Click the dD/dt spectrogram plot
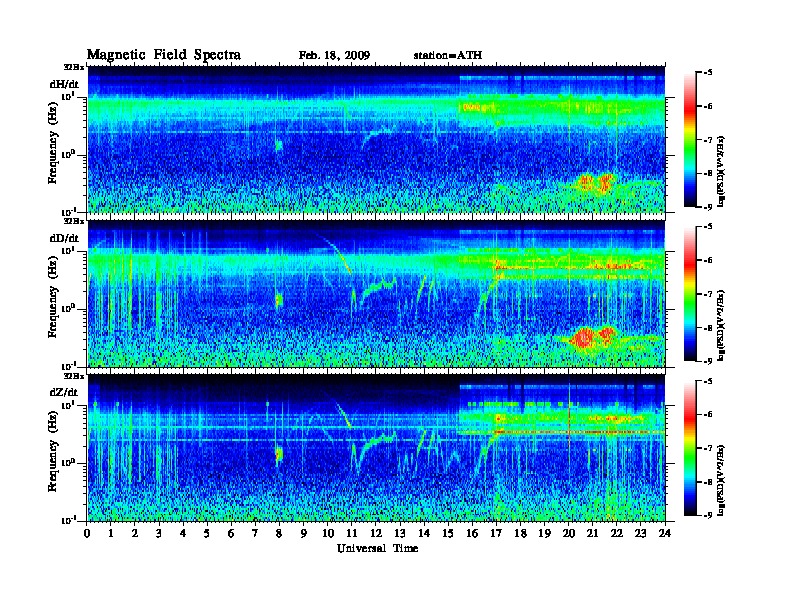 pos(376,293)
